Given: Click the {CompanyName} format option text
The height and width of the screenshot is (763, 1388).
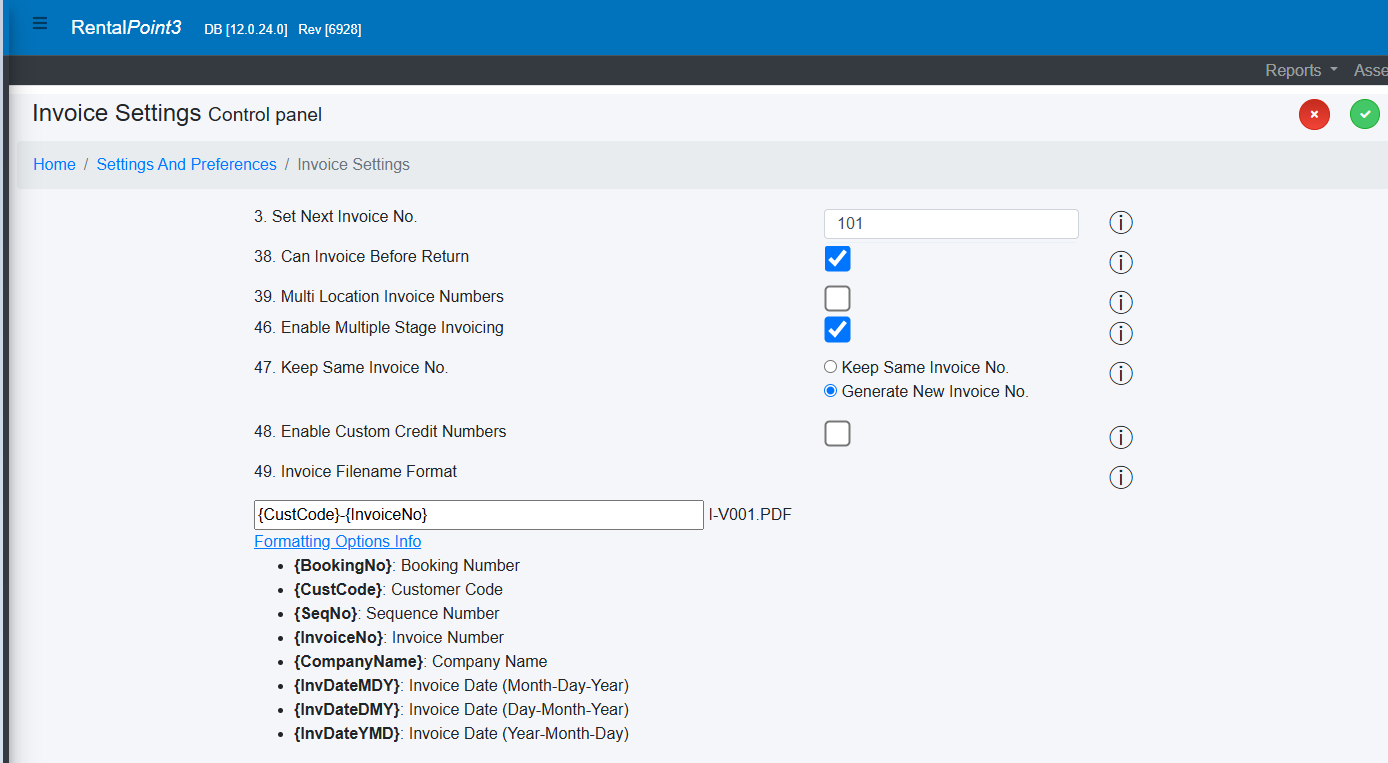Looking at the screenshot, I should [358, 661].
